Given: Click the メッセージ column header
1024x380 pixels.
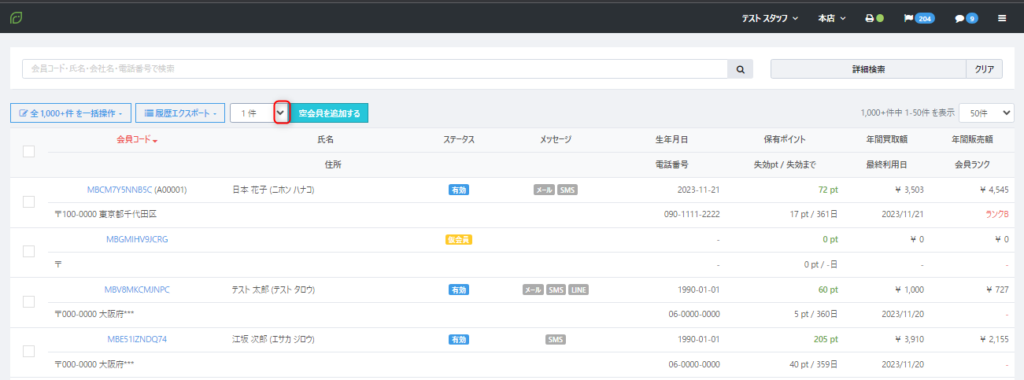Looking at the screenshot, I should point(556,140).
